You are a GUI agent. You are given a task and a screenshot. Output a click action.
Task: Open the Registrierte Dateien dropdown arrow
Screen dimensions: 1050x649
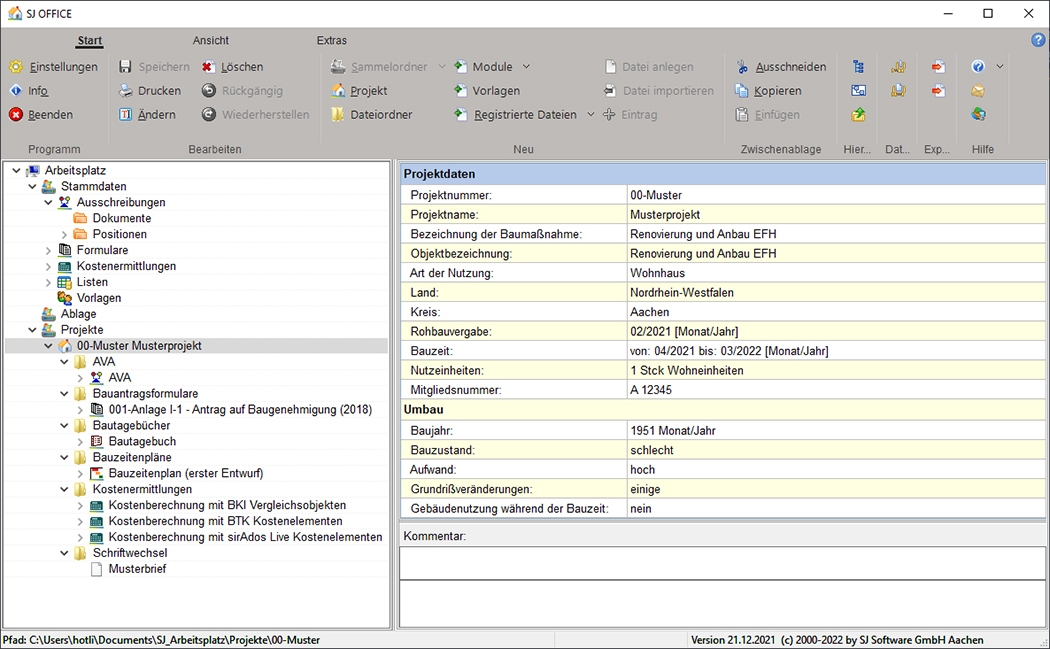click(x=591, y=115)
